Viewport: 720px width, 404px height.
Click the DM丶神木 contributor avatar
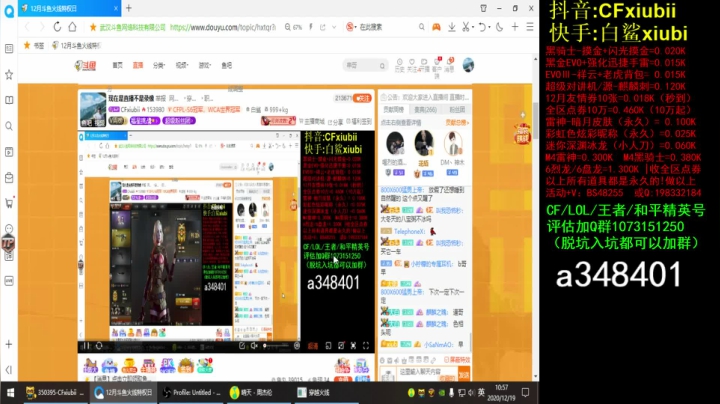[x=453, y=144]
